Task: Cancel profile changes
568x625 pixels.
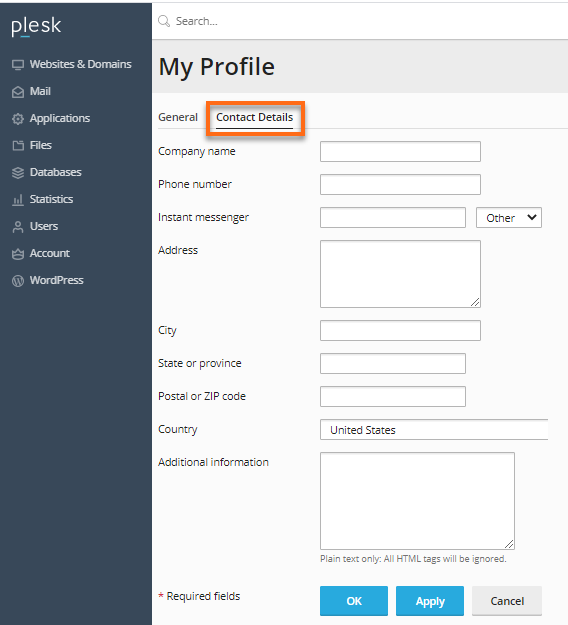Action: (507, 601)
